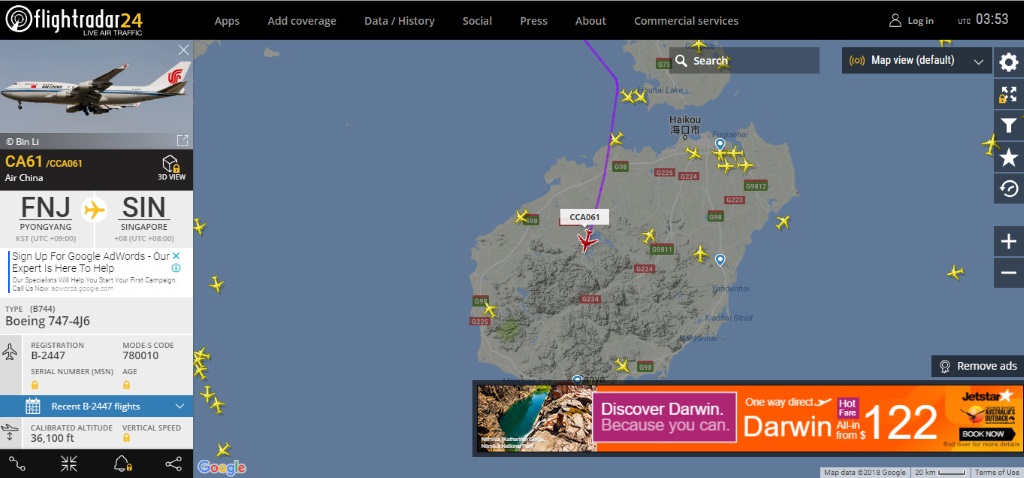Zoom out with the minus button

click(1008, 272)
